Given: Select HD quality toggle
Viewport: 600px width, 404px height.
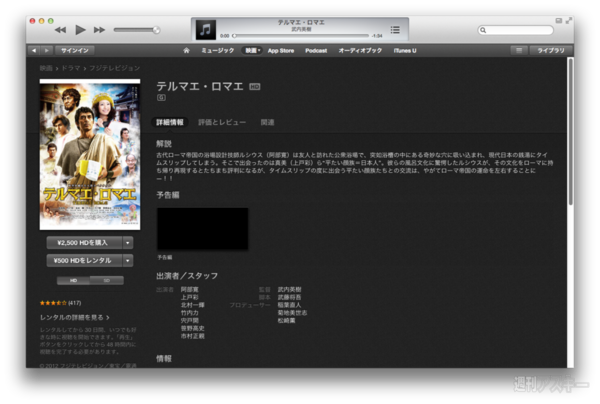Looking at the screenshot, I should point(73,280).
